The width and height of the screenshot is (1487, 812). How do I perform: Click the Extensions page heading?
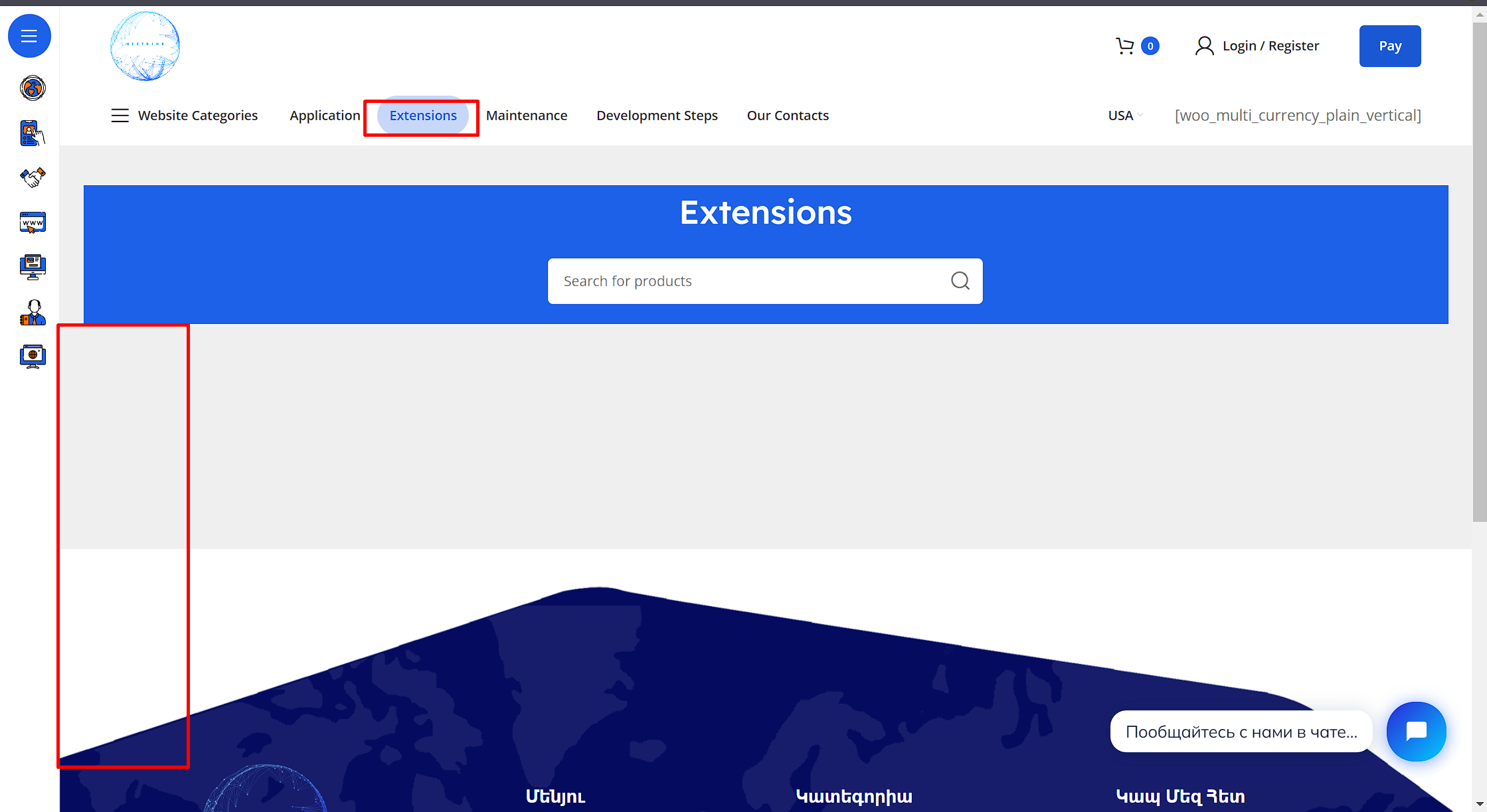pos(766,212)
